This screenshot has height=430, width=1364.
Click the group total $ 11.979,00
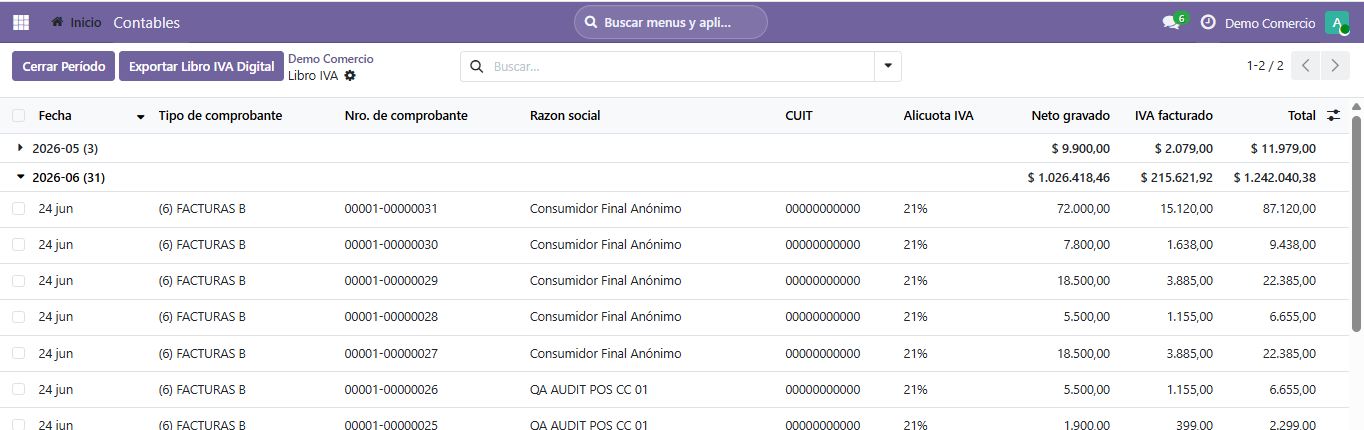click(1283, 148)
